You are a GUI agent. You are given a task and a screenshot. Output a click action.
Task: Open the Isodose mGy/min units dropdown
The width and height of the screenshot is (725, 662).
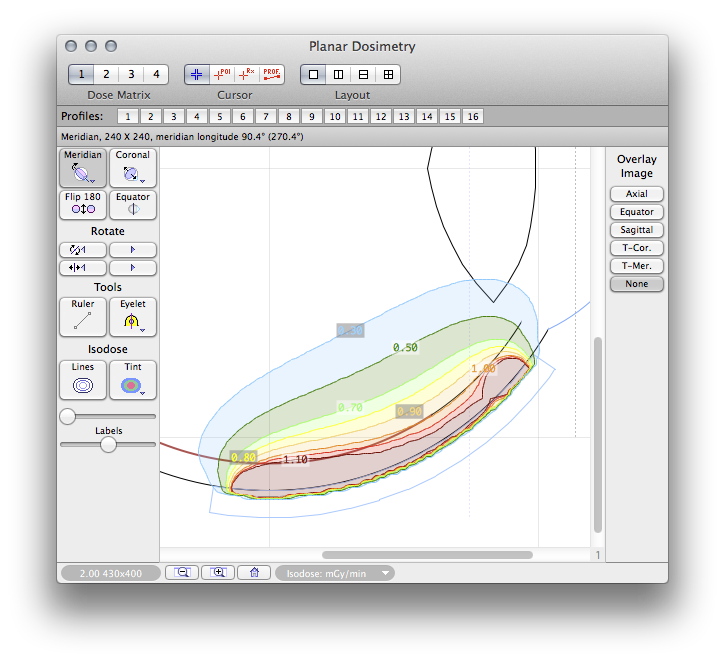point(335,573)
